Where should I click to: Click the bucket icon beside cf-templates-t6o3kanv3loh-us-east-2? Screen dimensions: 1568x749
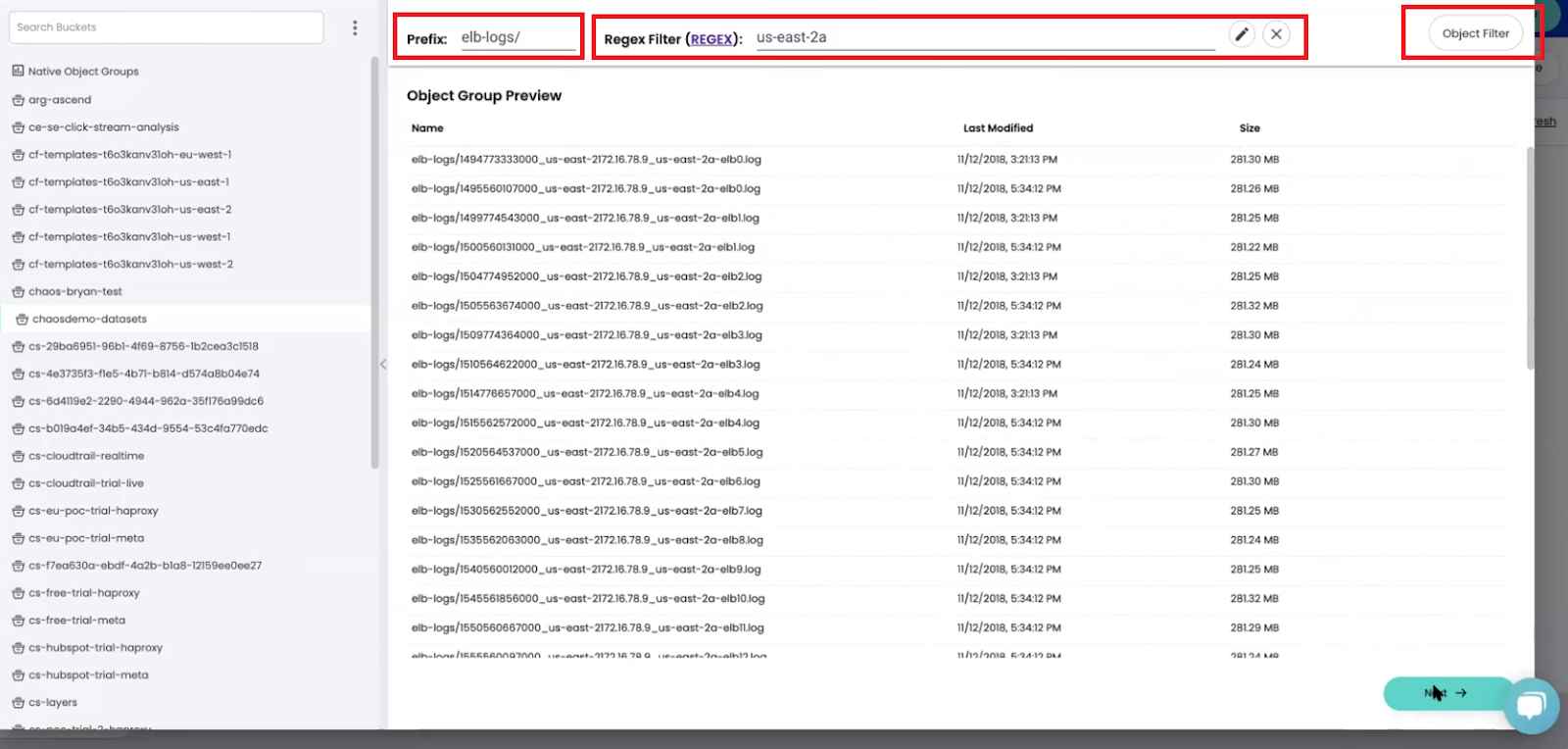[18, 210]
